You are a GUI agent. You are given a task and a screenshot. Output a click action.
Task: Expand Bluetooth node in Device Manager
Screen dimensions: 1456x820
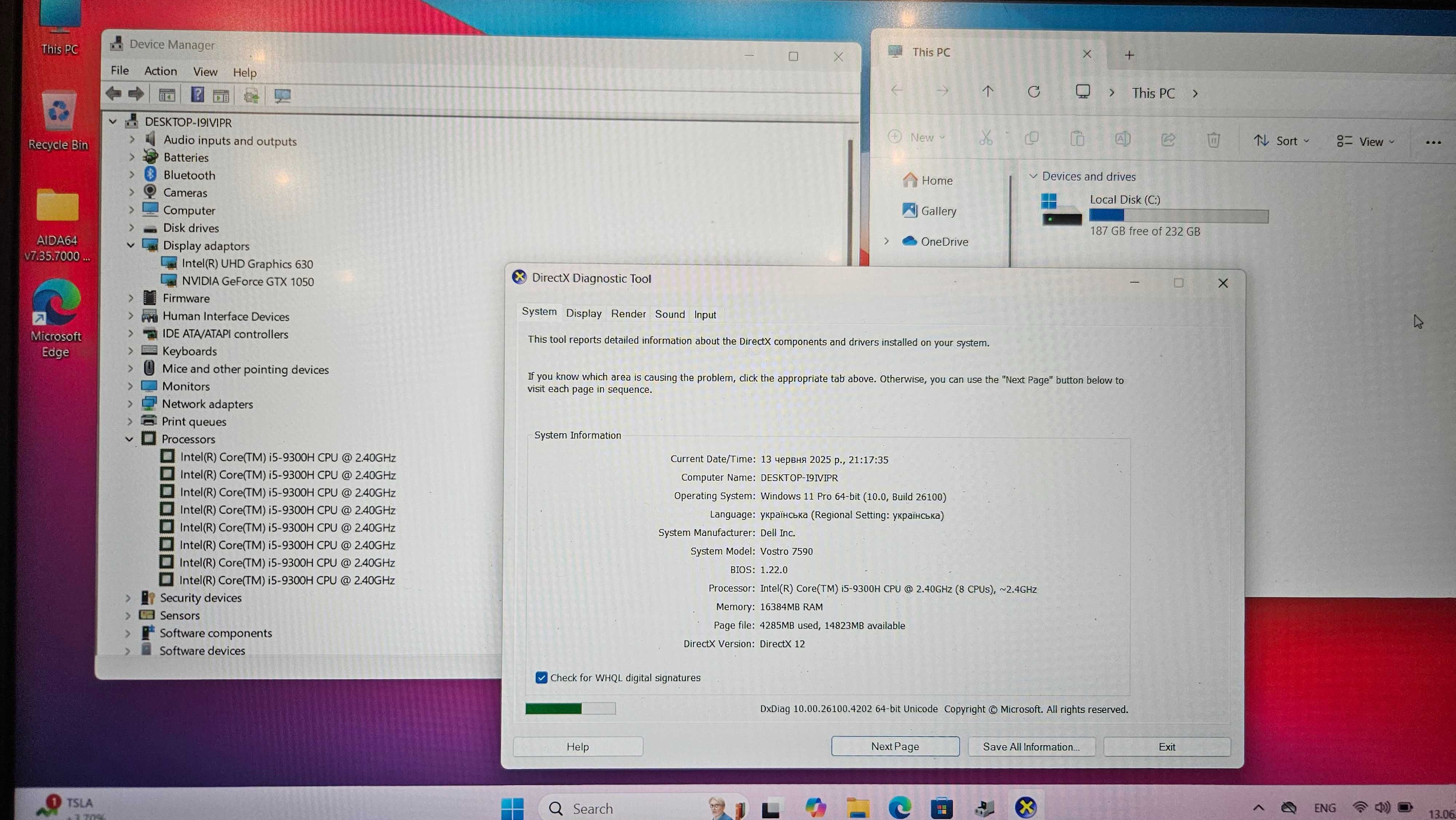tap(132, 175)
